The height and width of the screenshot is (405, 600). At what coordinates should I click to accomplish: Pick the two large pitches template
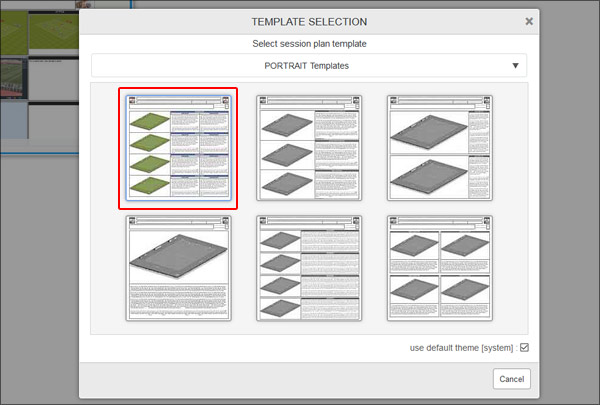click(x=440, y=148)
